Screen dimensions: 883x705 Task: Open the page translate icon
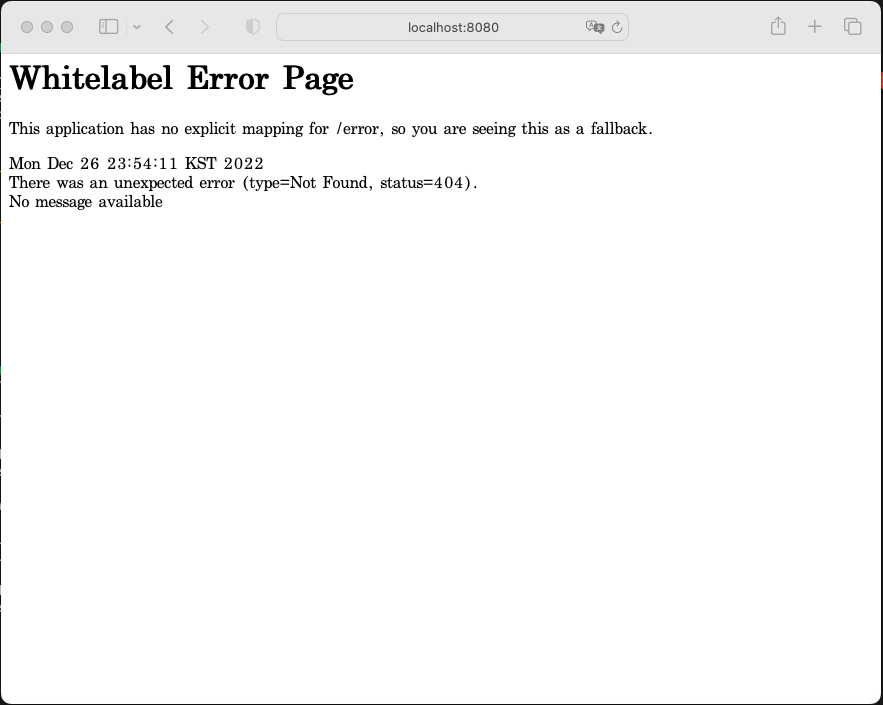pos(595,27)
